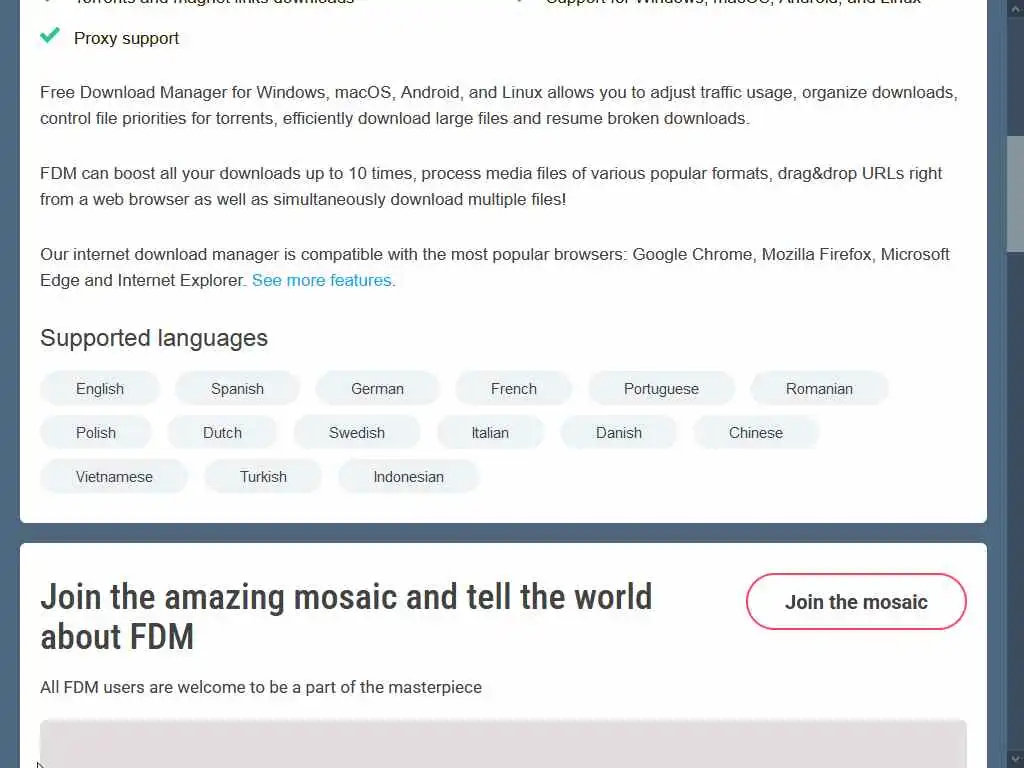1024x768 pixels.
Task: Click the Dutch language pill
Action: coord(222,432)
